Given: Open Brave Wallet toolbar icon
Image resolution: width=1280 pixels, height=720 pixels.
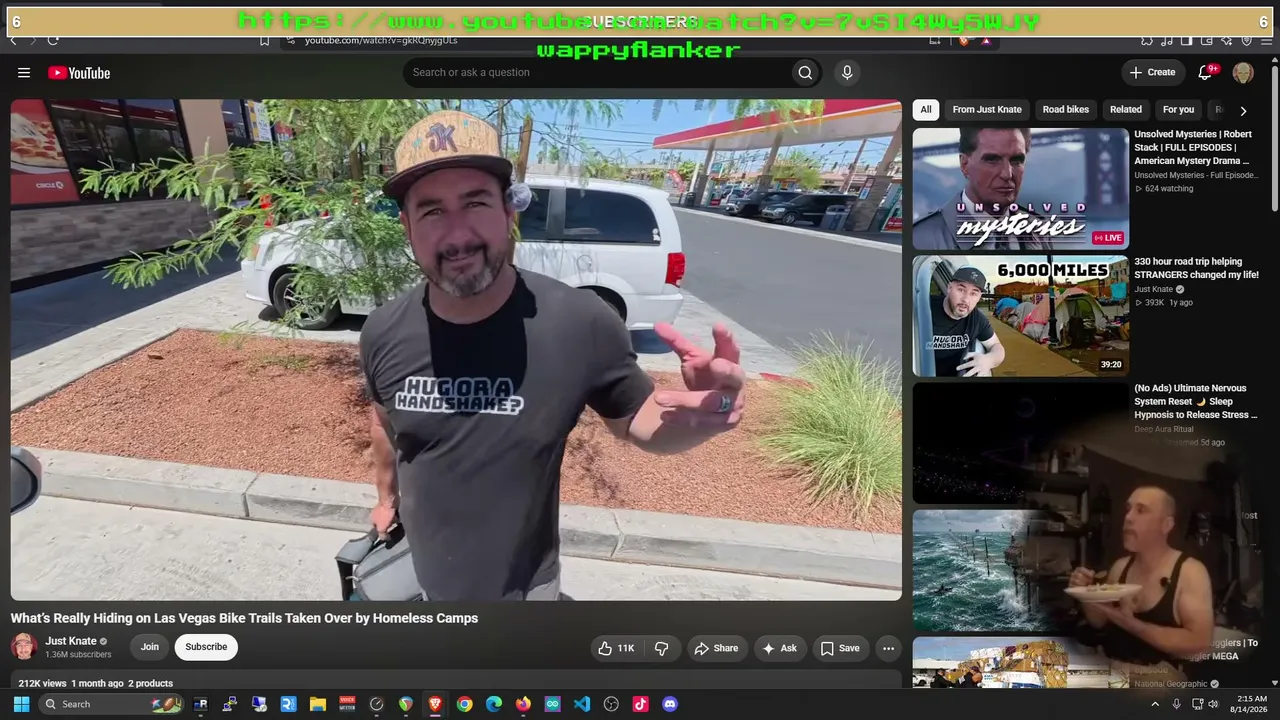Looking at the screenshot, I should (1206, 41).
